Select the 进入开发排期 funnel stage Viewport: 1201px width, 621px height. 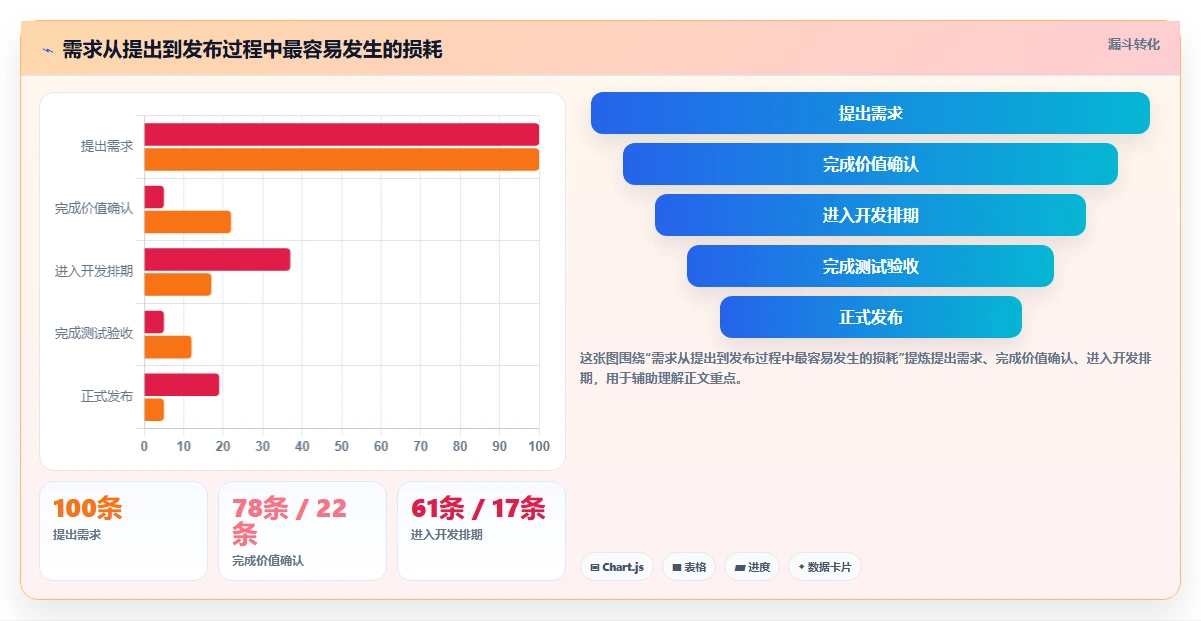click(870, 215)
